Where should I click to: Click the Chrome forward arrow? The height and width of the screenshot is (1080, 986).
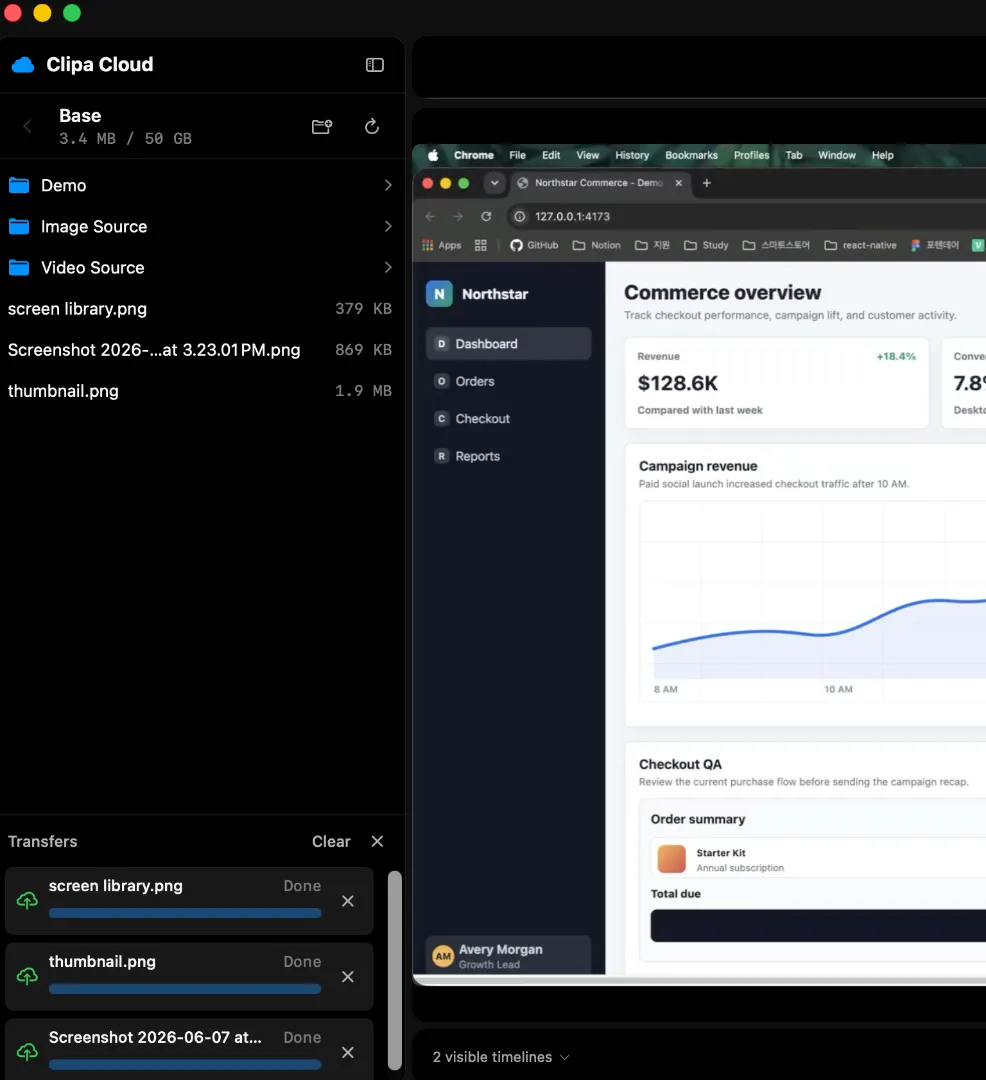click(x=458, y=217)
